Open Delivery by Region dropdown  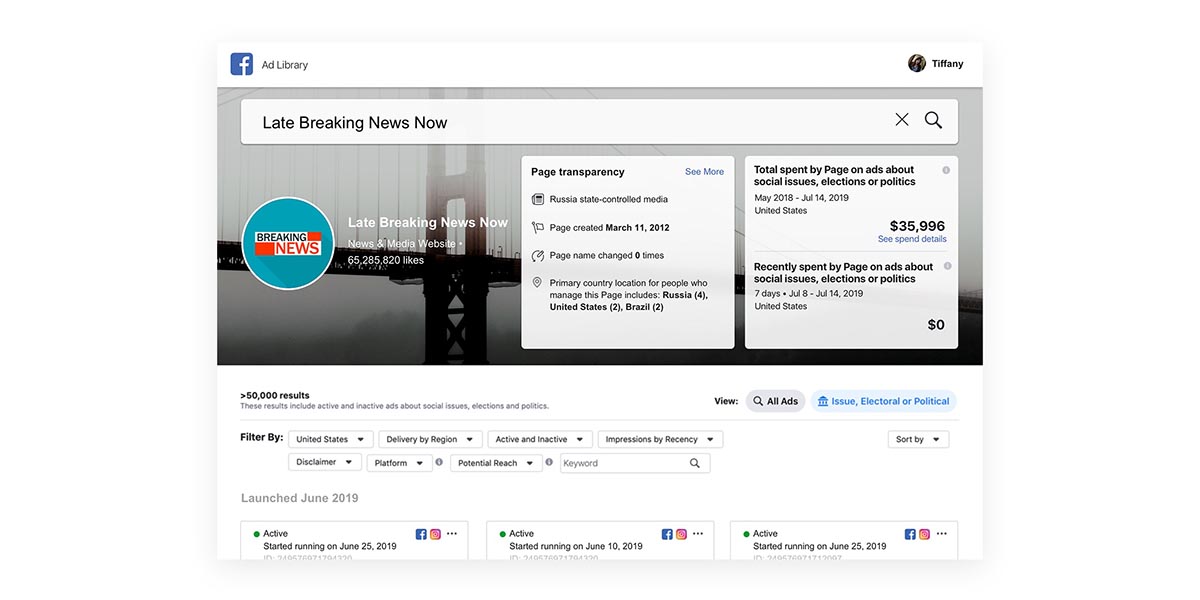point(430,439)
